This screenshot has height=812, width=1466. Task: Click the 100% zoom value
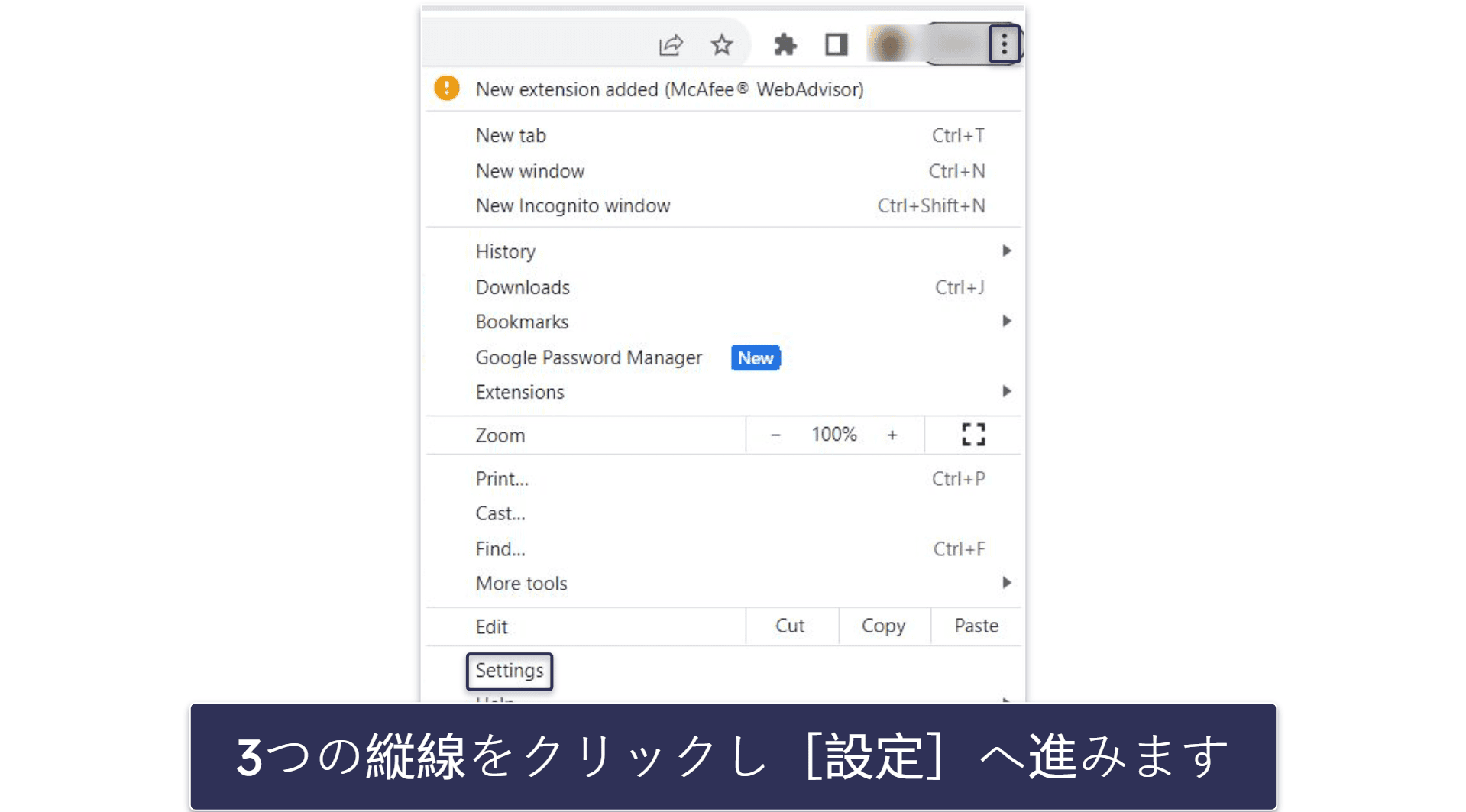point(833,435)
